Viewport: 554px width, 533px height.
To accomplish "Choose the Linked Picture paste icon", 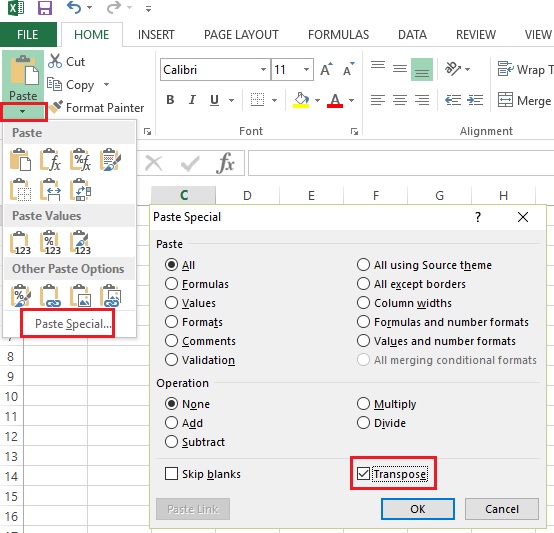I will pyautogui.click(x=111, y=295).
